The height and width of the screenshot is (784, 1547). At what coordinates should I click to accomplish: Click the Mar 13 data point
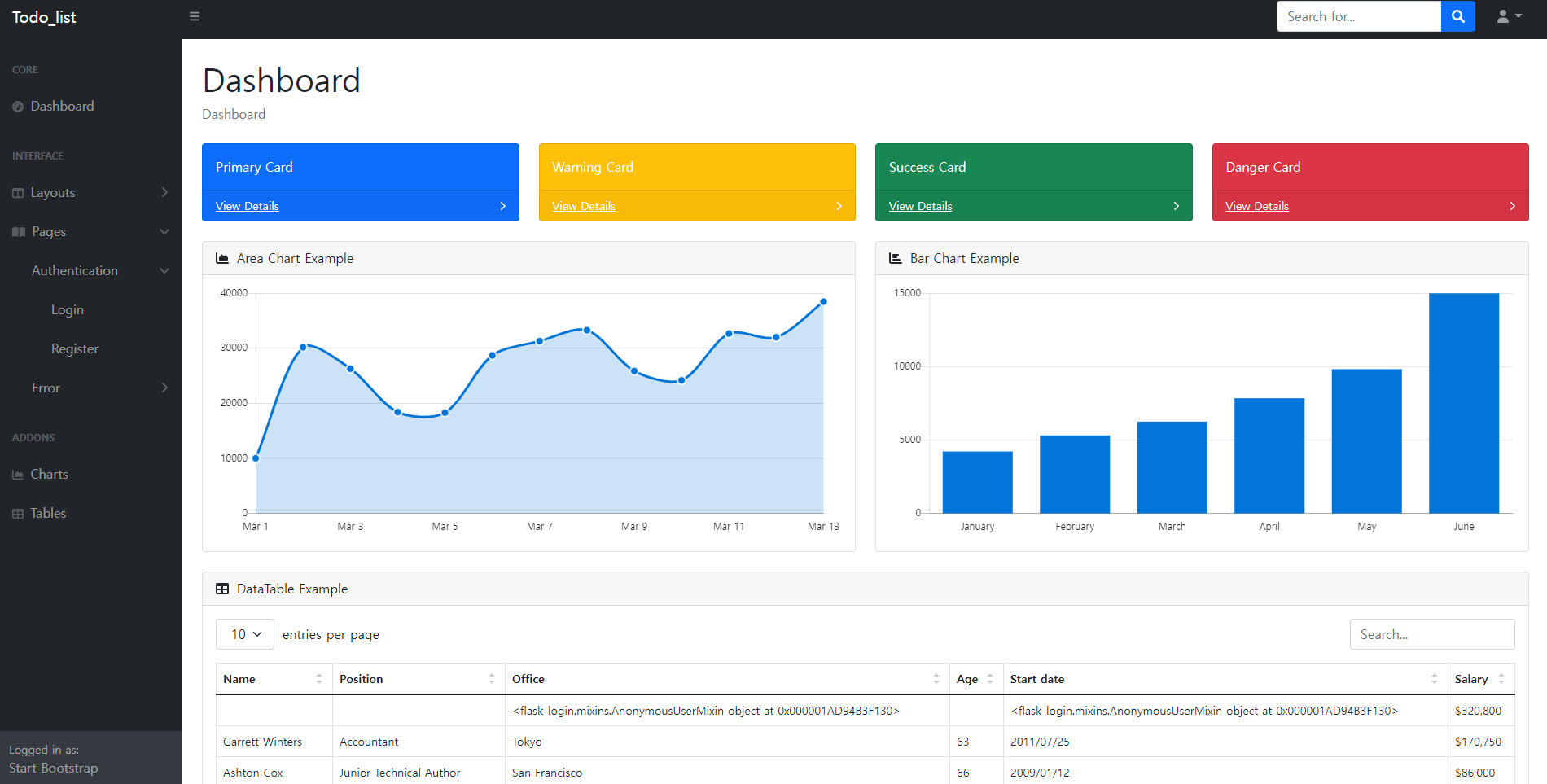coord(823,301)
